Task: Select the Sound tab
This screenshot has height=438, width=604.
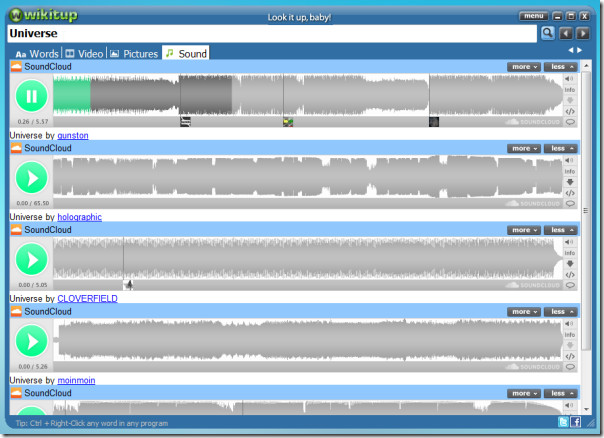Action: [186, 53]
